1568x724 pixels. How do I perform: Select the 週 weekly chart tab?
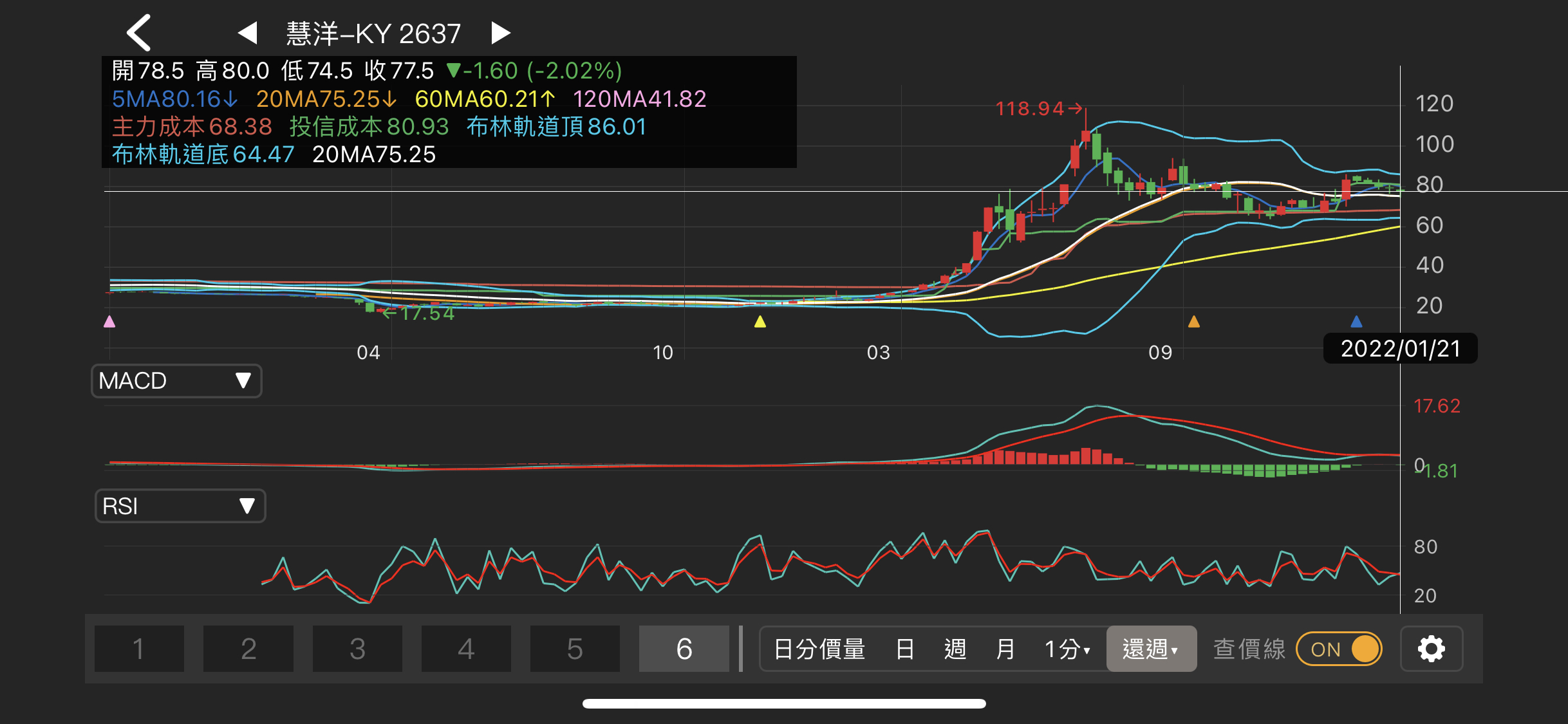[x=955, y=649]
